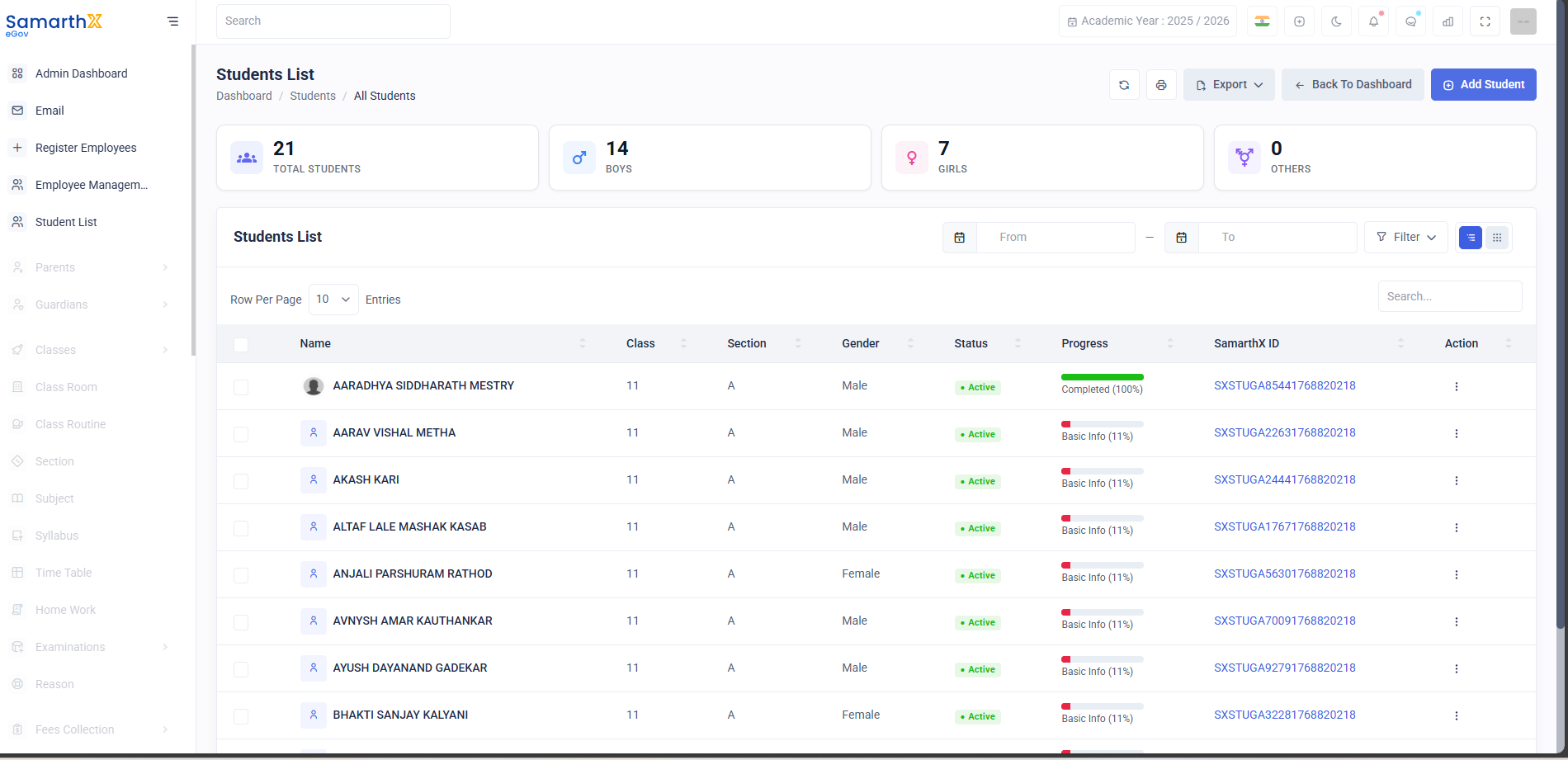Switch to grid view icon
1568x760 pixels.
[1497, 238]
